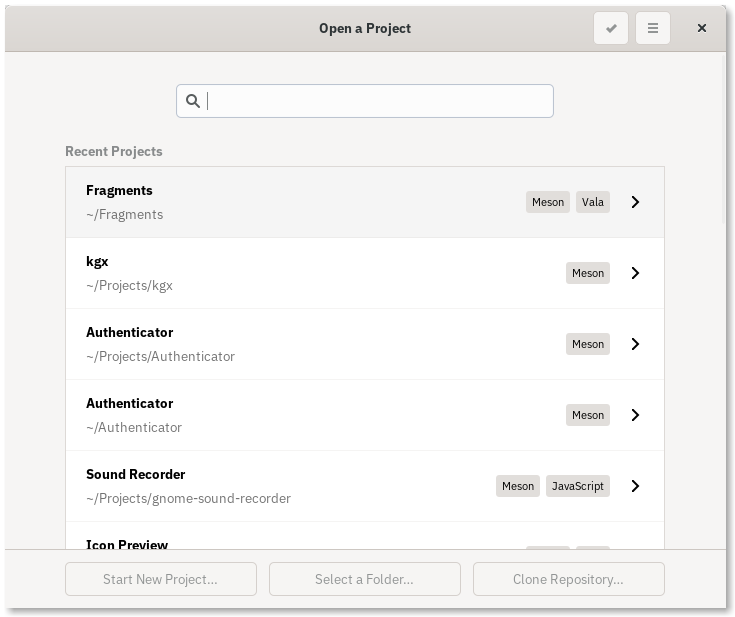735x617 pixels.
Task: Open the hamburger menu in the header
Action: [x=652, y=28]
